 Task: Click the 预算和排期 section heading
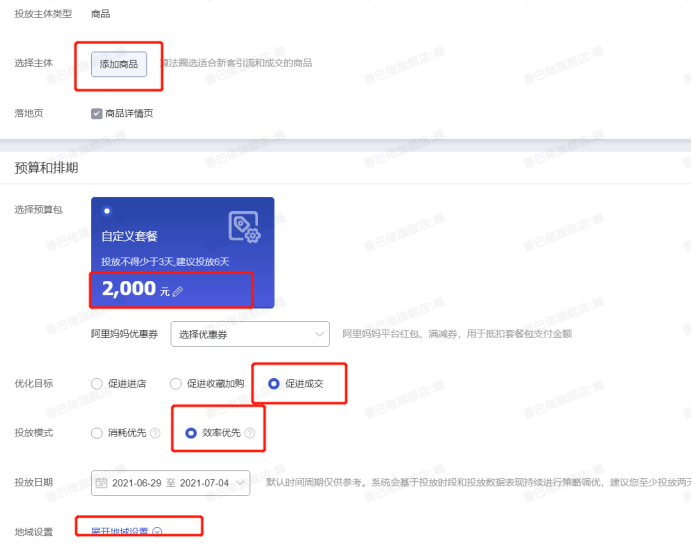[x=46, y=168]
